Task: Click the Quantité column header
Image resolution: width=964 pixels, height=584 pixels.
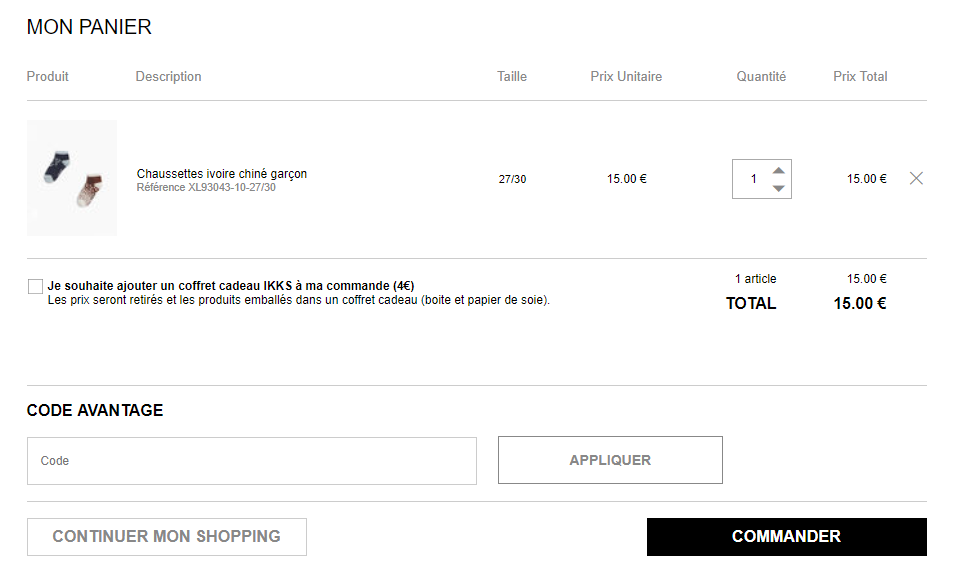Action: tap(761, 76)
